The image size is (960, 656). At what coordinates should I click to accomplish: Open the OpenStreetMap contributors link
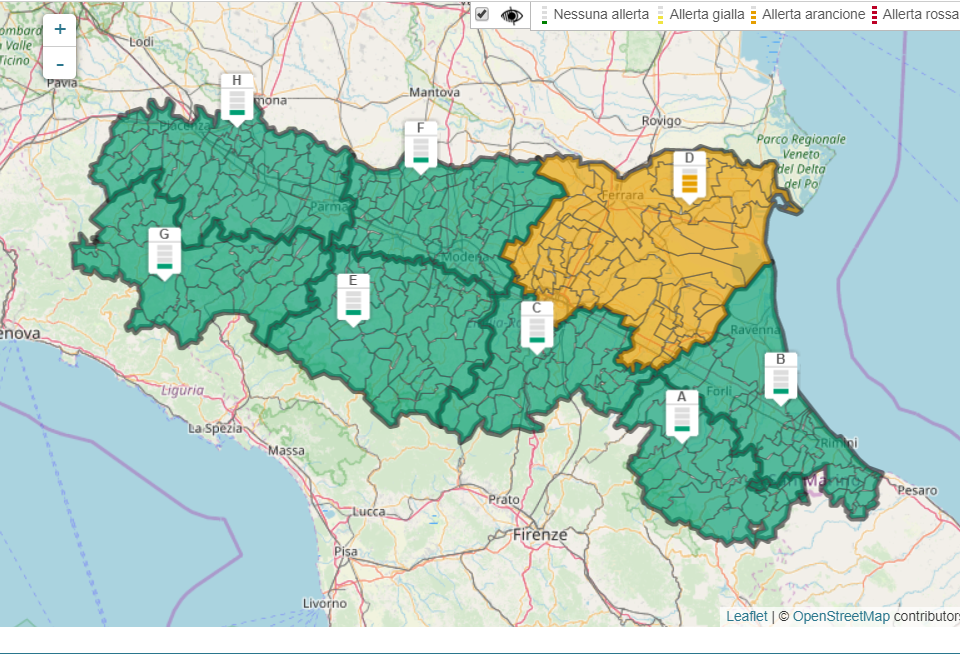[840, 616]
